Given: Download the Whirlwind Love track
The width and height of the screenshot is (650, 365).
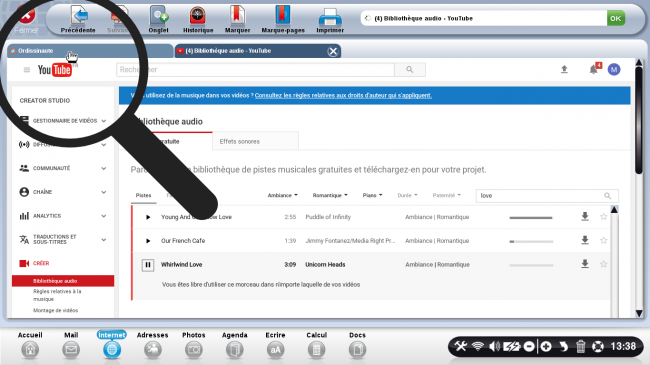Looking at the screenshot, I should pos(585,264).
